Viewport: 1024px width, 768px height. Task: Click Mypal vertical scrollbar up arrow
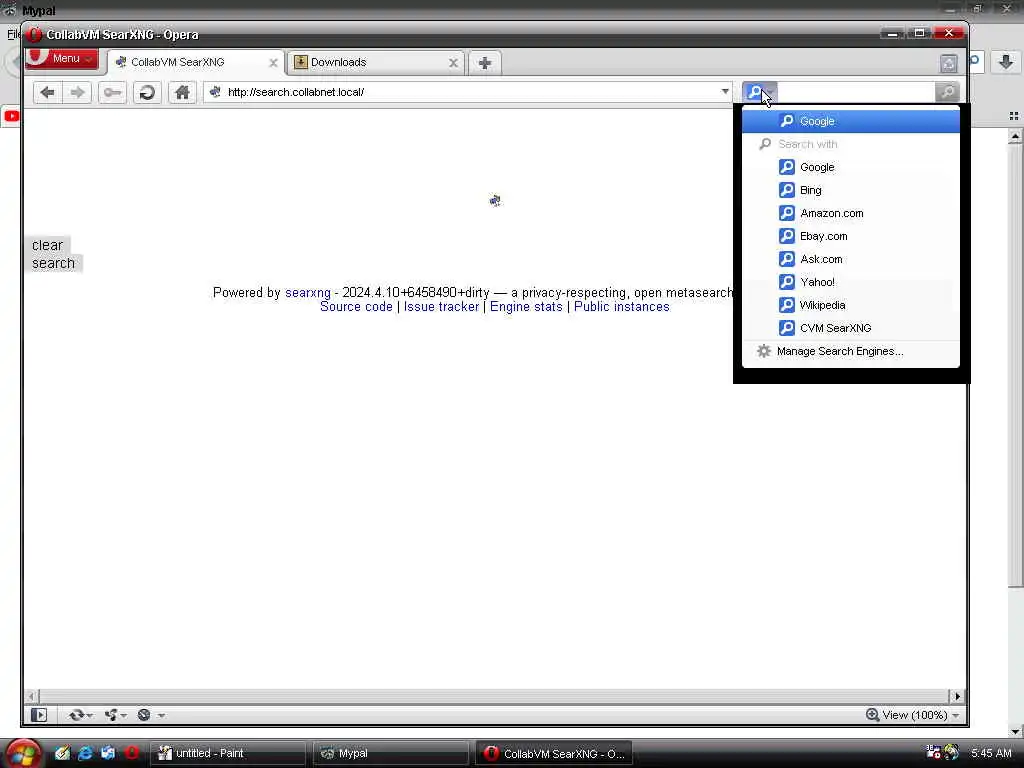[1015, 136]
